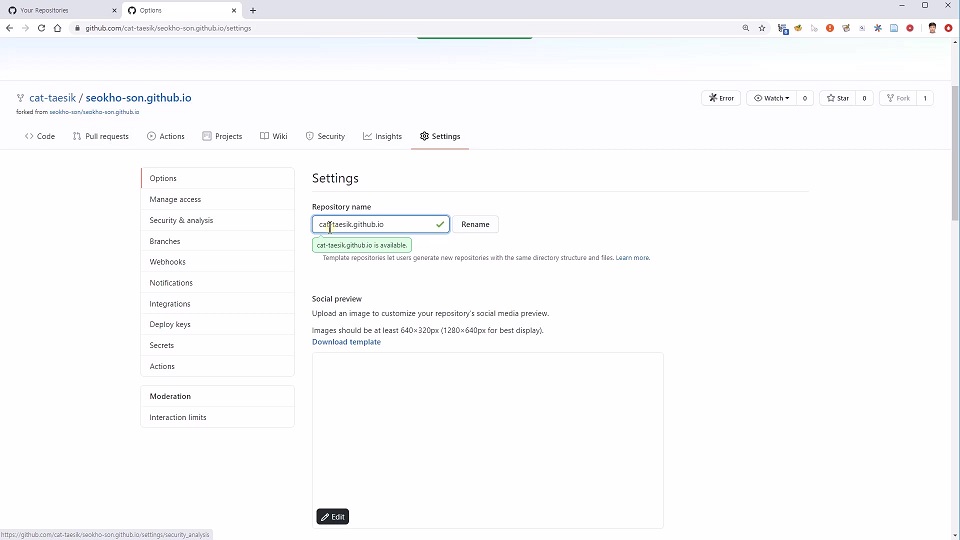
Task: Open the Insights tab
Action: coord(382,136)
